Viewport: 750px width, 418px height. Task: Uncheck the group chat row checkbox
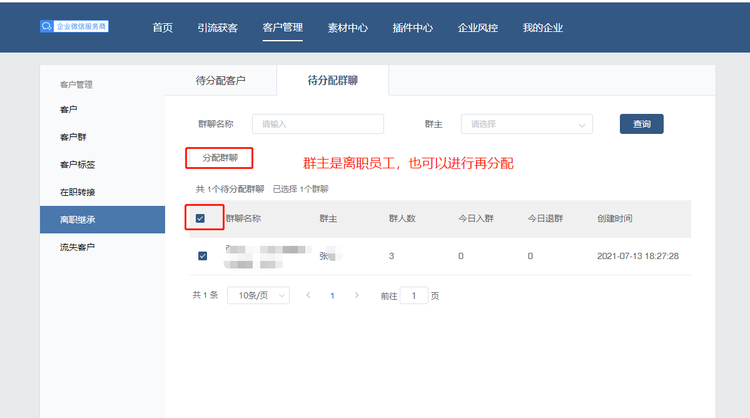(203, 256)
